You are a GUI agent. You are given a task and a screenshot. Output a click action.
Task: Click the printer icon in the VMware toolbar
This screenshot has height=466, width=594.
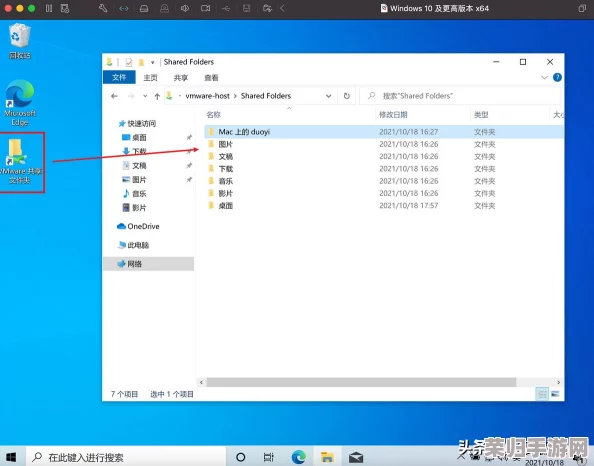tap(247, 8)
